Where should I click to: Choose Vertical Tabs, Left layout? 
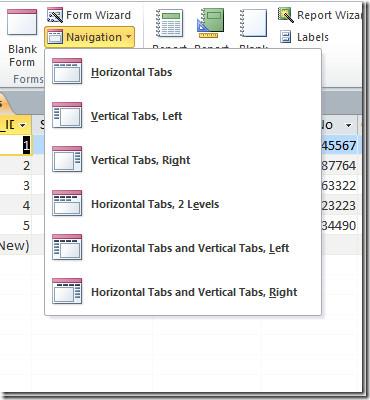(x=183, y=116)
